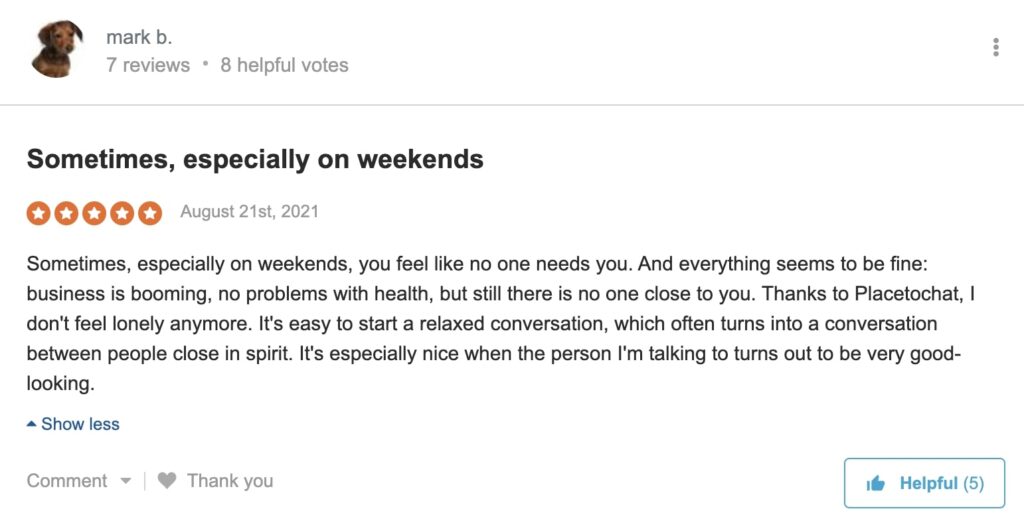1024x513 pixels.
Task: Collapse review with Show less
Action: [73, 424]
